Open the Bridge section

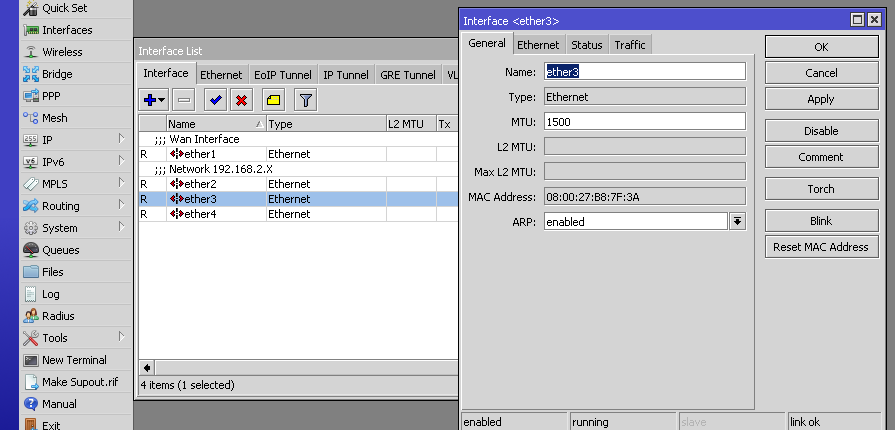tap(76, 74)
